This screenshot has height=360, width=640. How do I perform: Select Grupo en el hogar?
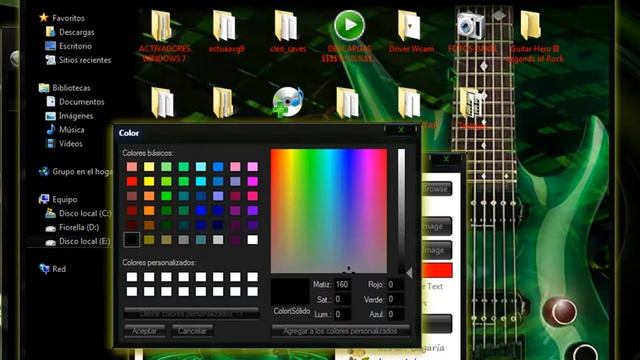[x=76, y=171]
